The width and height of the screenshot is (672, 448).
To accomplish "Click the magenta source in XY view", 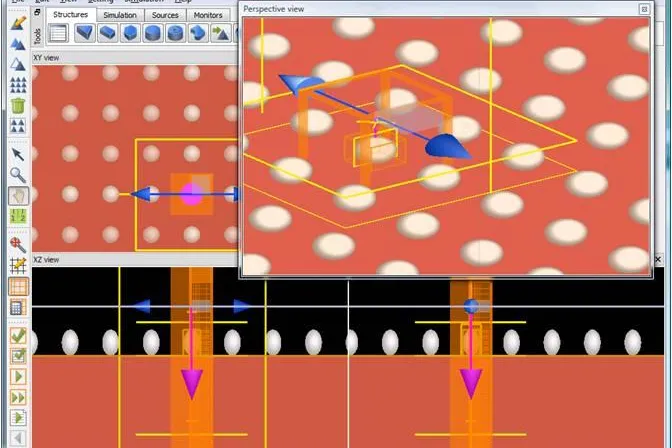I will pyautogui.click(x=191, y=194).
